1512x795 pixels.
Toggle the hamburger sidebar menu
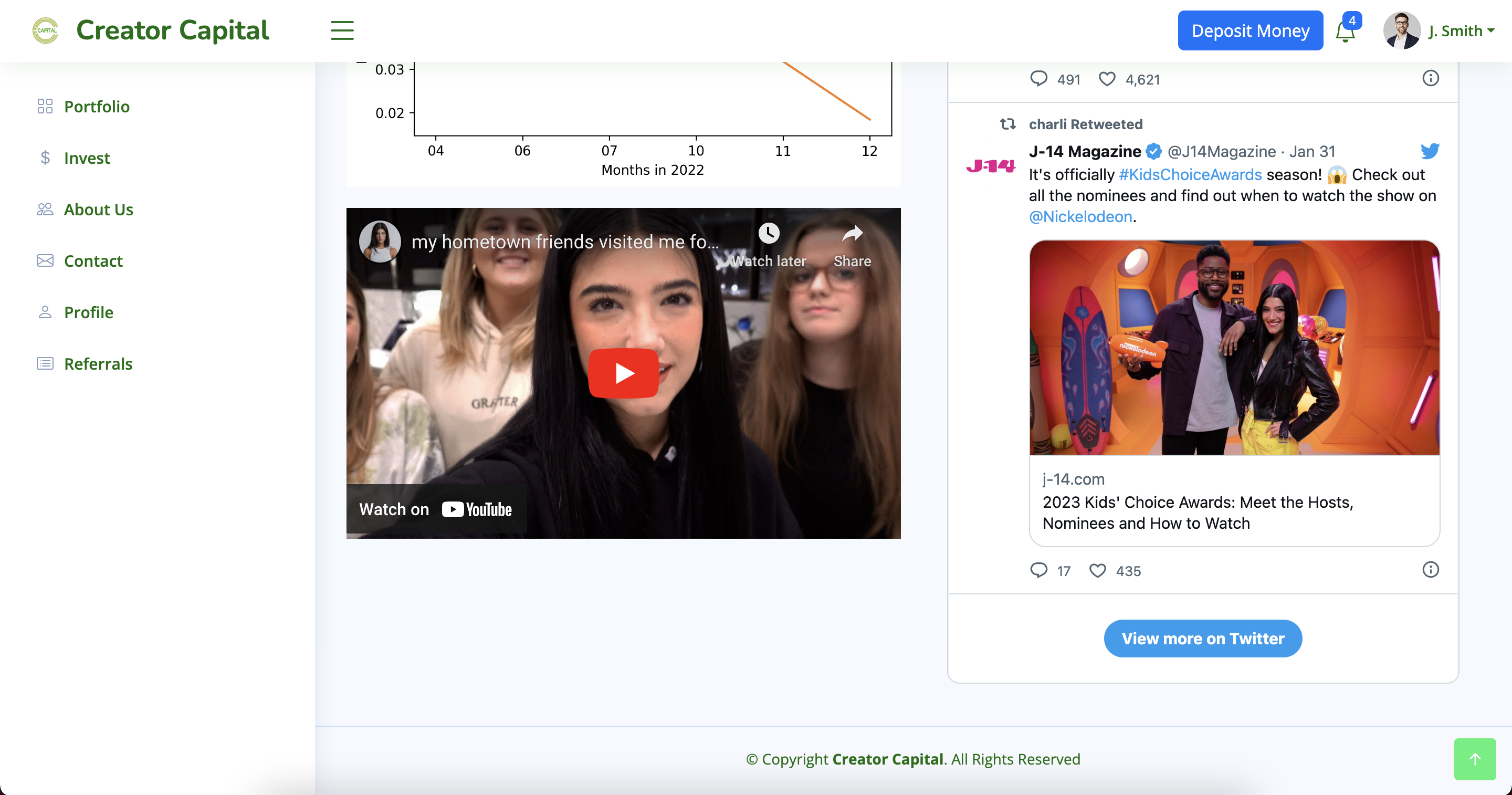click(x=342, y=30)
